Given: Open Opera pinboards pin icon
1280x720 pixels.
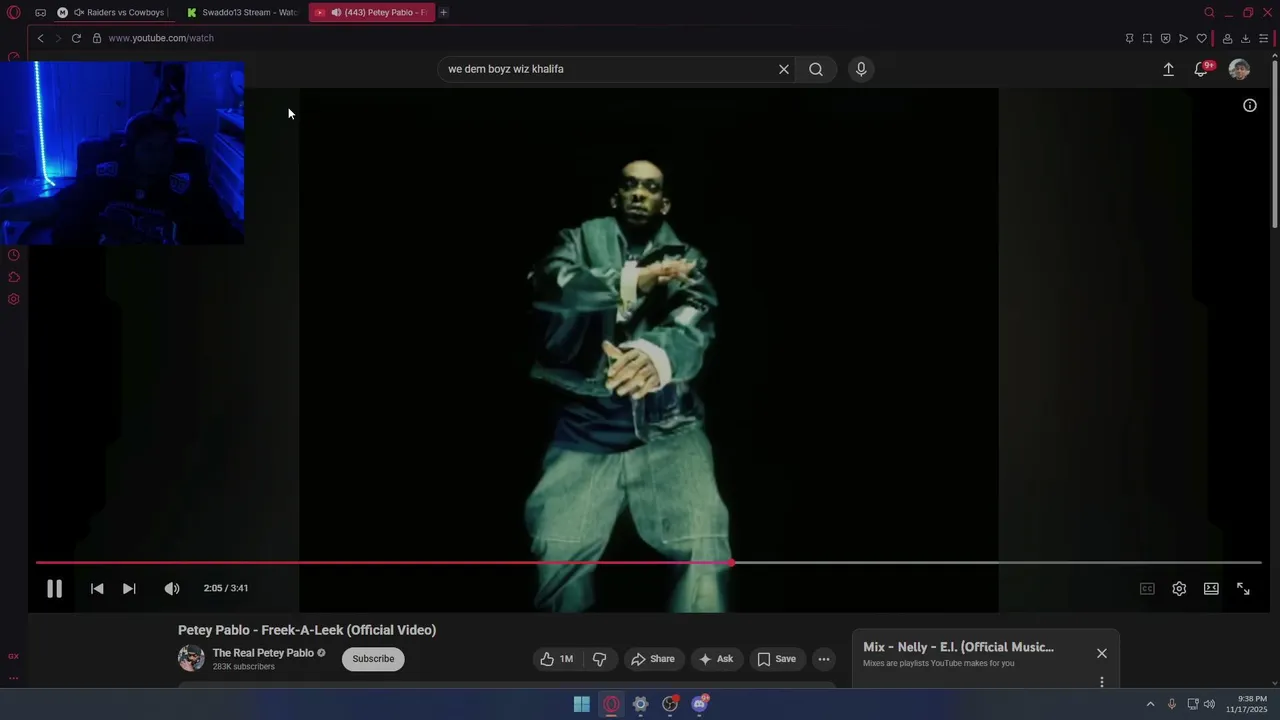Looking at the screenshot, I should 1129,38.
